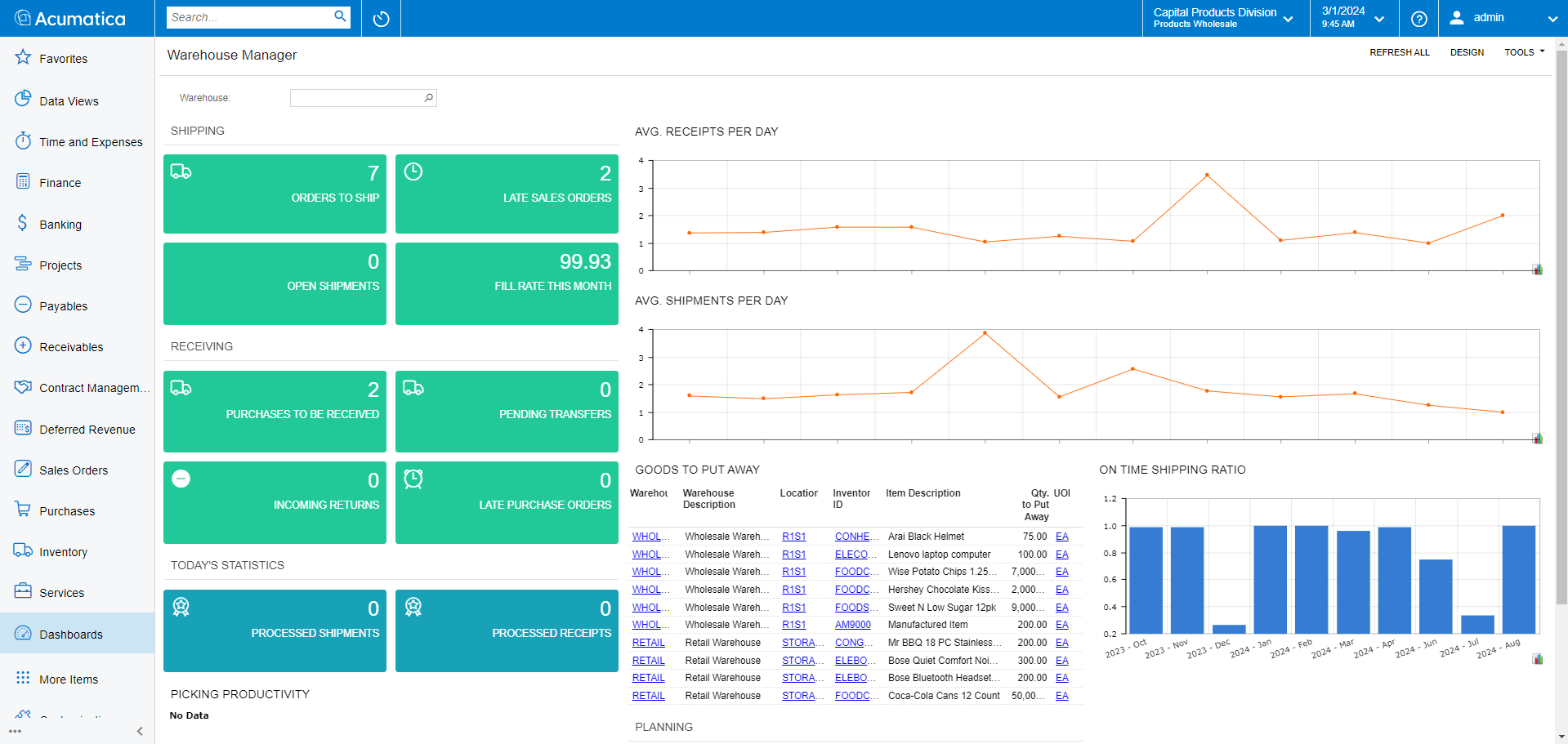Open the Orders to Ship tile
Screen dimensions: 1568x744
pyautogui.click(x=275, y=194)
